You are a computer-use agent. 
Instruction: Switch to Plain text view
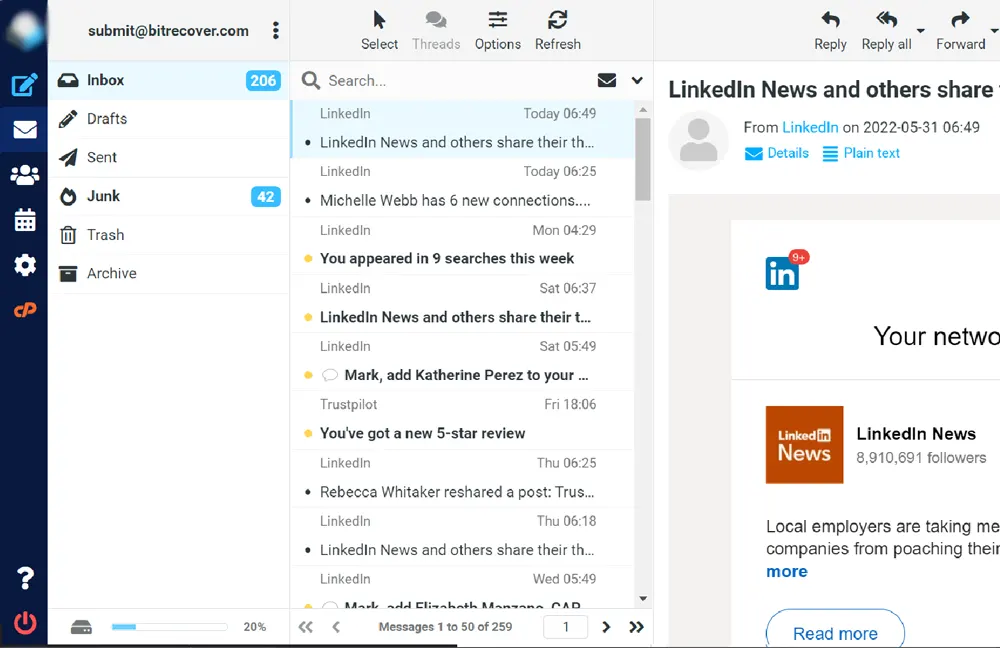pyautogui.click(x=861, y=153)
